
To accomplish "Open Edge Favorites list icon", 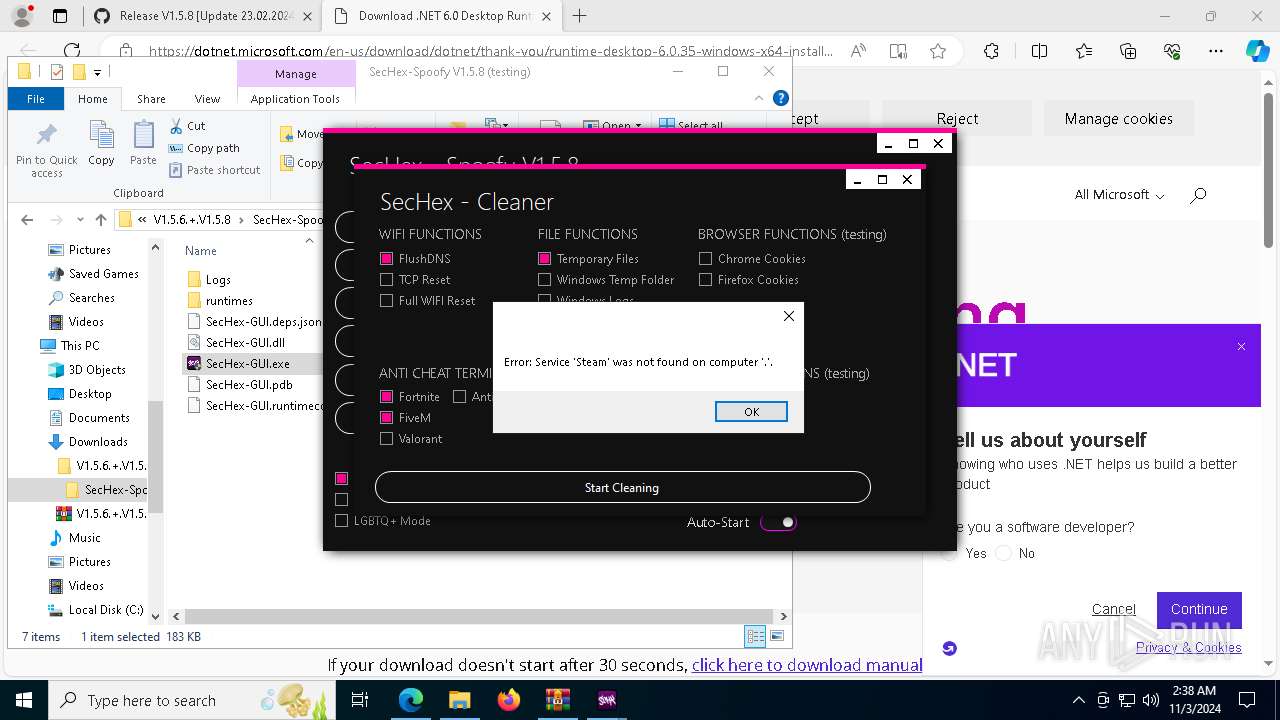I will [x=1084, y=51].
